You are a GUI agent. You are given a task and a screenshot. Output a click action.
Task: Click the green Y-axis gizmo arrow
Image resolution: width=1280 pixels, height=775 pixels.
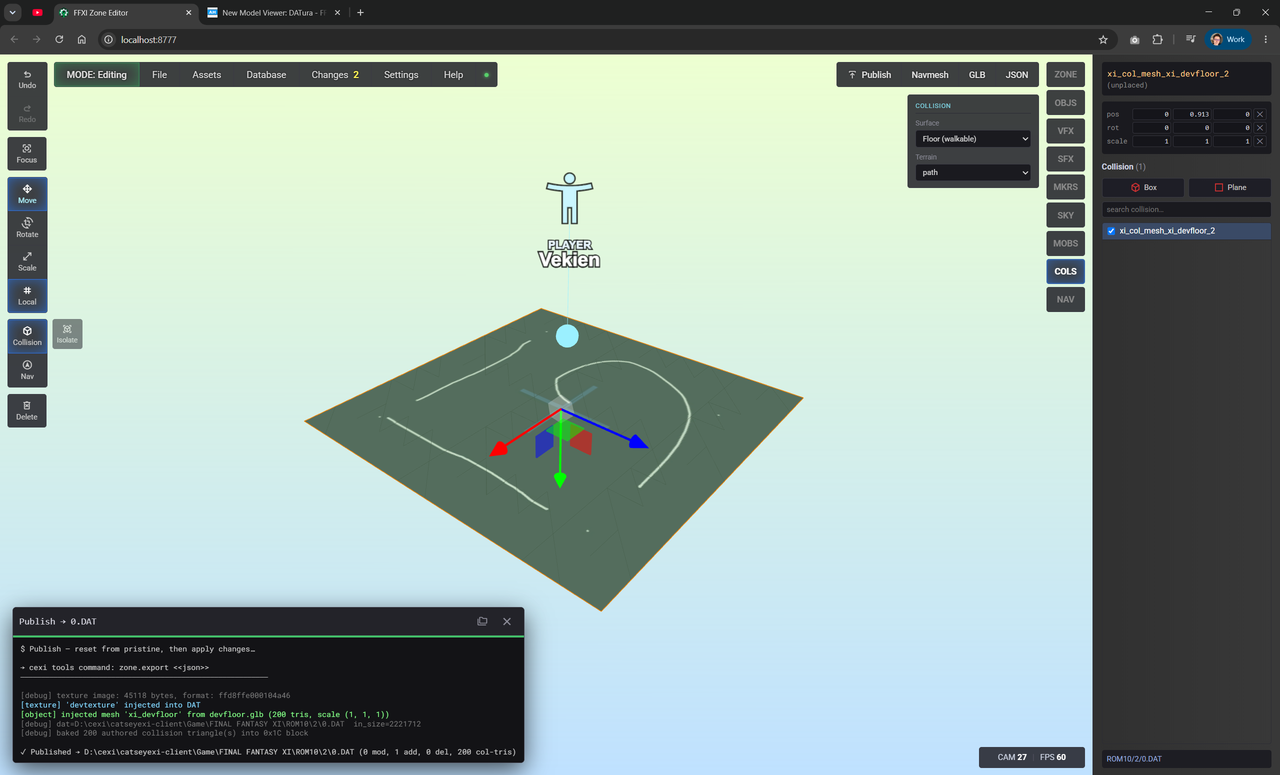560,478
